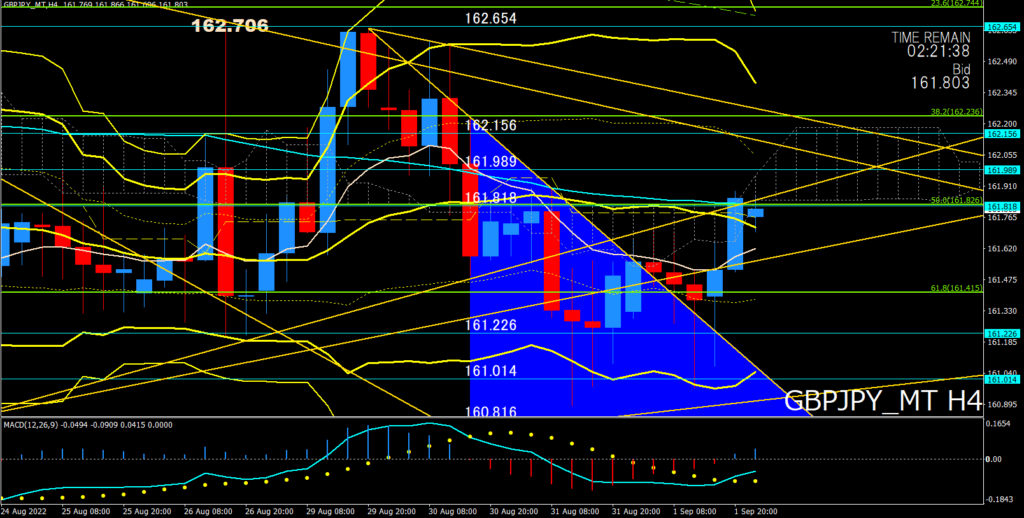Image resolution: width=1024 pixels, height=518 pixels.
Task: Click the 0.1654 MACD scale value
Action: (998, 424)
